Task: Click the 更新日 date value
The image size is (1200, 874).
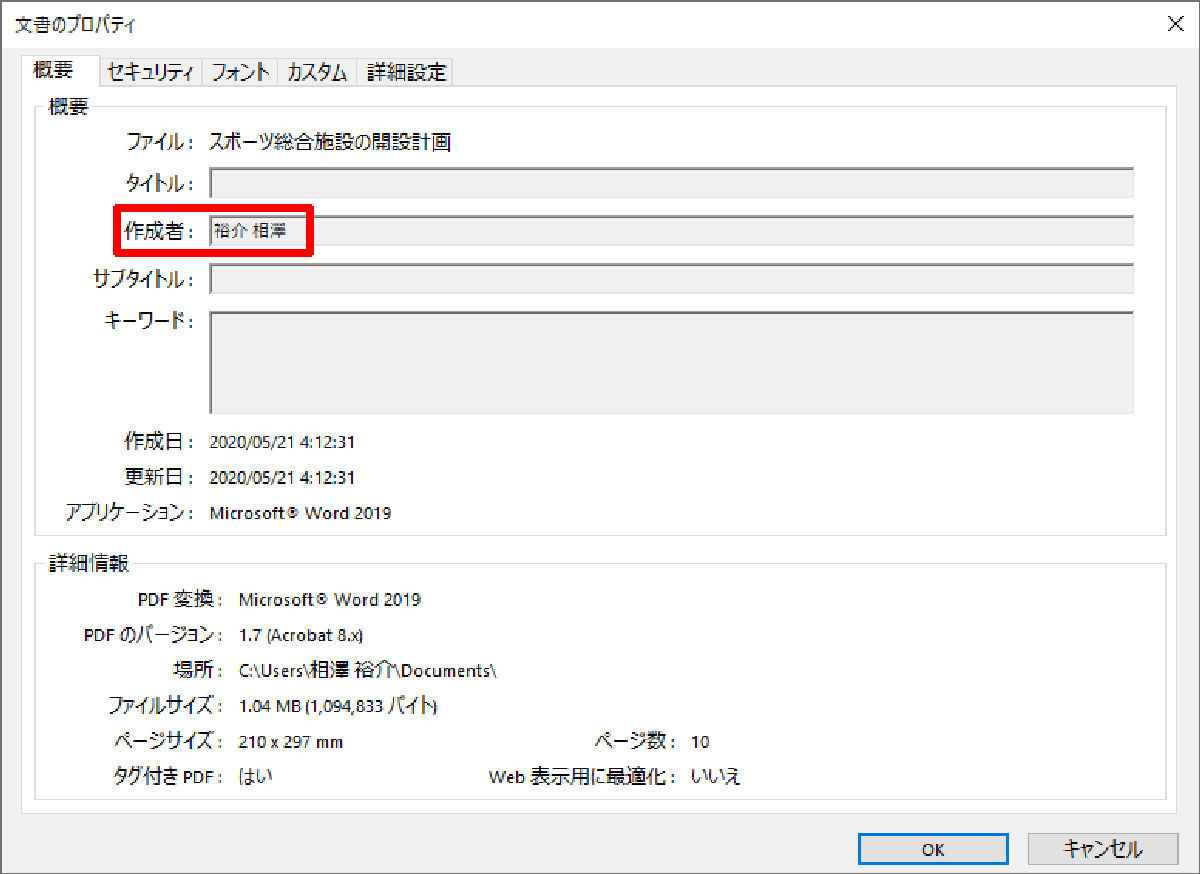Action: (282, 478)
